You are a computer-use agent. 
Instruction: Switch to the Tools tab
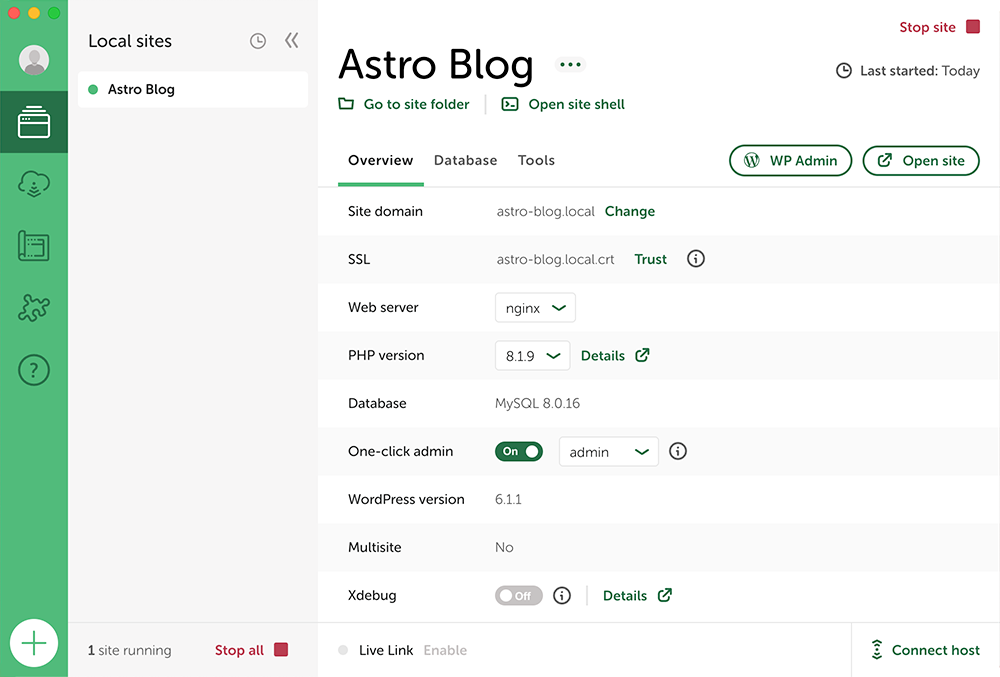click(536, 160)
